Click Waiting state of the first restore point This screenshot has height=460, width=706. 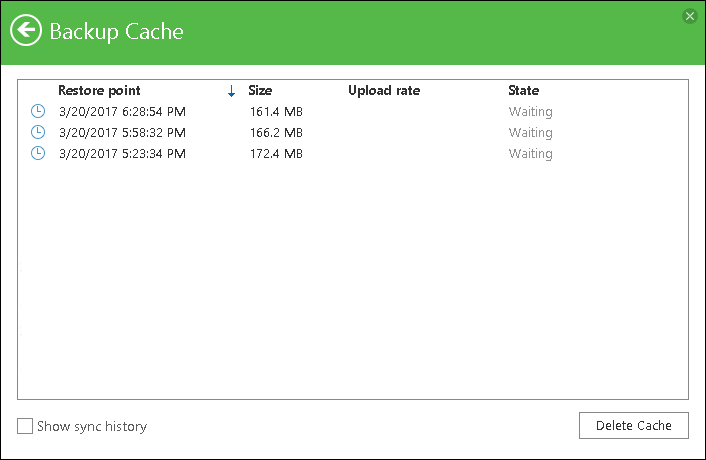pos(530,112)
